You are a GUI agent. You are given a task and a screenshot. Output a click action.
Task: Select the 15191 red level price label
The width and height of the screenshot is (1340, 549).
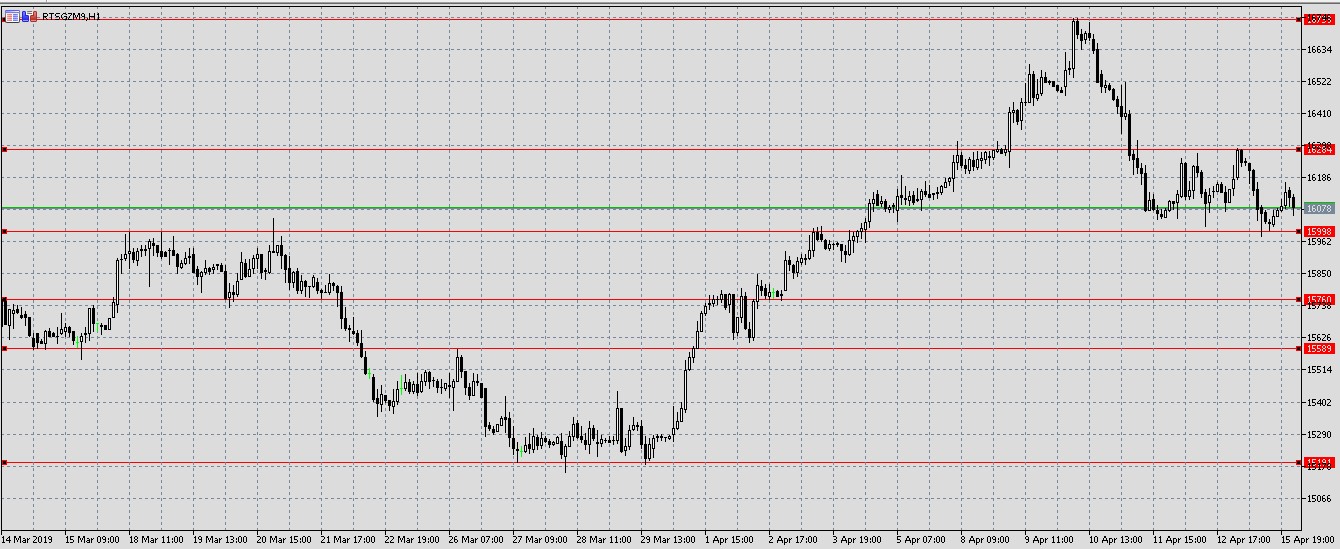coord(1319,463)
